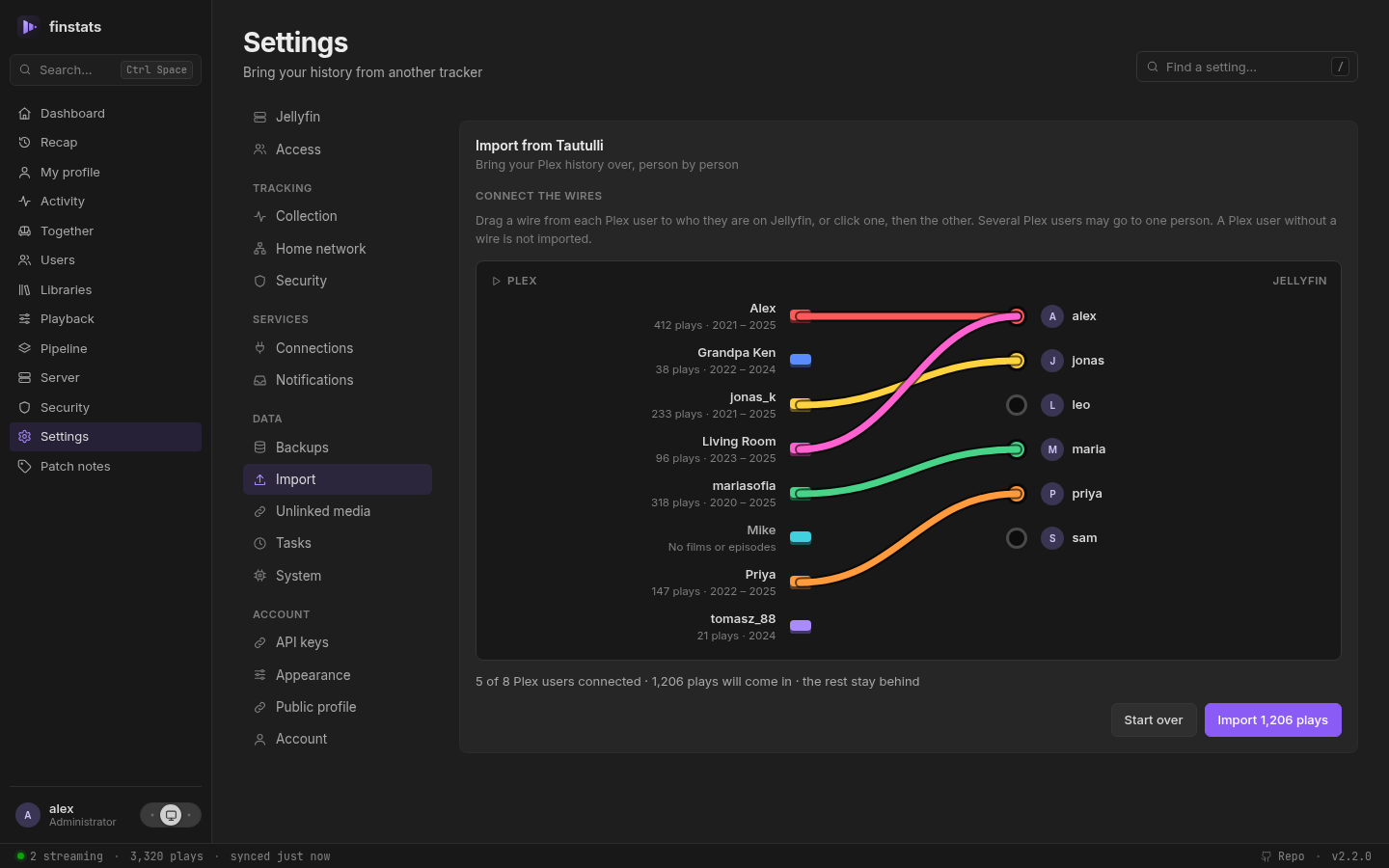Click the Jellyfin server icon
The width and height of the screenshot is (1389, 868).
pyautogui.click(x=259, y=117)
